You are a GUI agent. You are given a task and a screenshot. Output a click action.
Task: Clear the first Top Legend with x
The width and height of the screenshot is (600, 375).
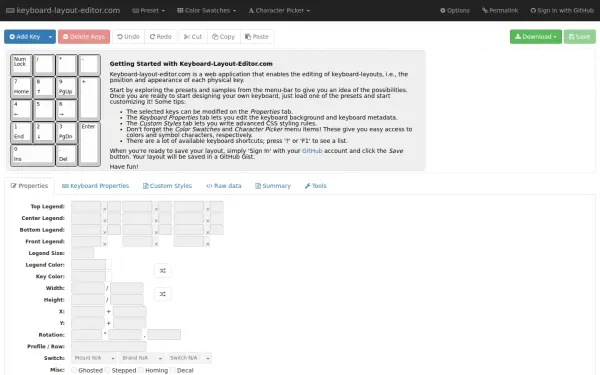[x=104, y=209]
